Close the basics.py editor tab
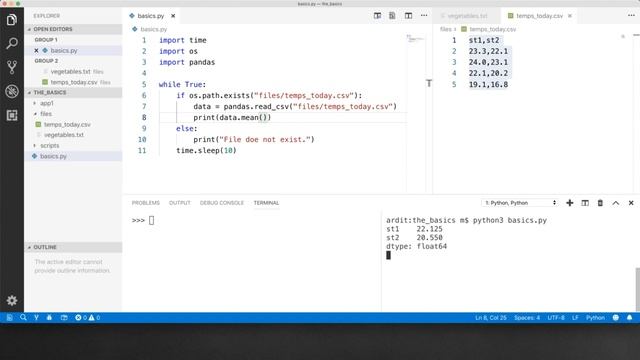 pos(173,16)
